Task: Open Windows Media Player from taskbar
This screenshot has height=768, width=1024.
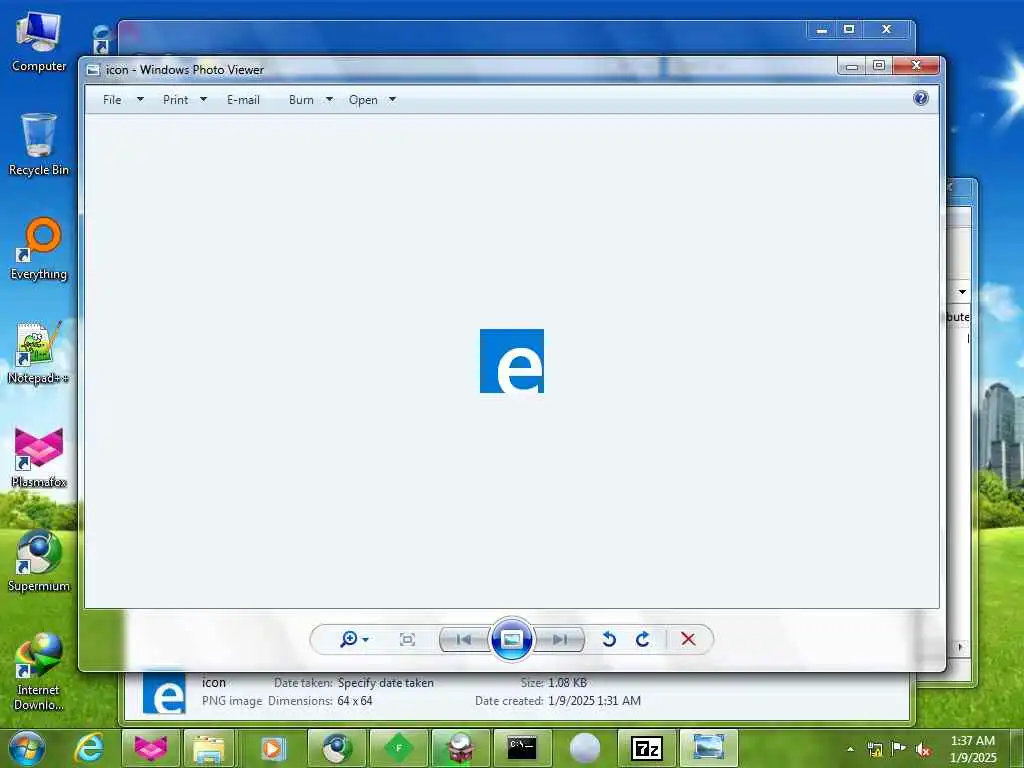Action: tap(272, 748)
